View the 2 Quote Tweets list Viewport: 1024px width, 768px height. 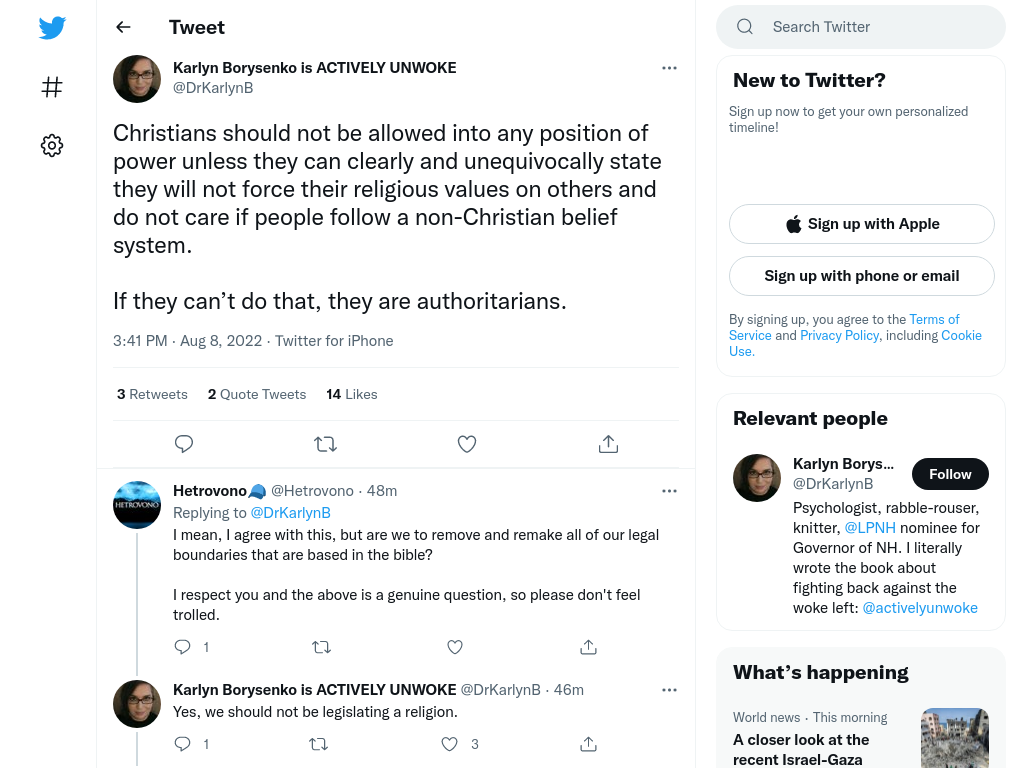(x=257, y=394)
